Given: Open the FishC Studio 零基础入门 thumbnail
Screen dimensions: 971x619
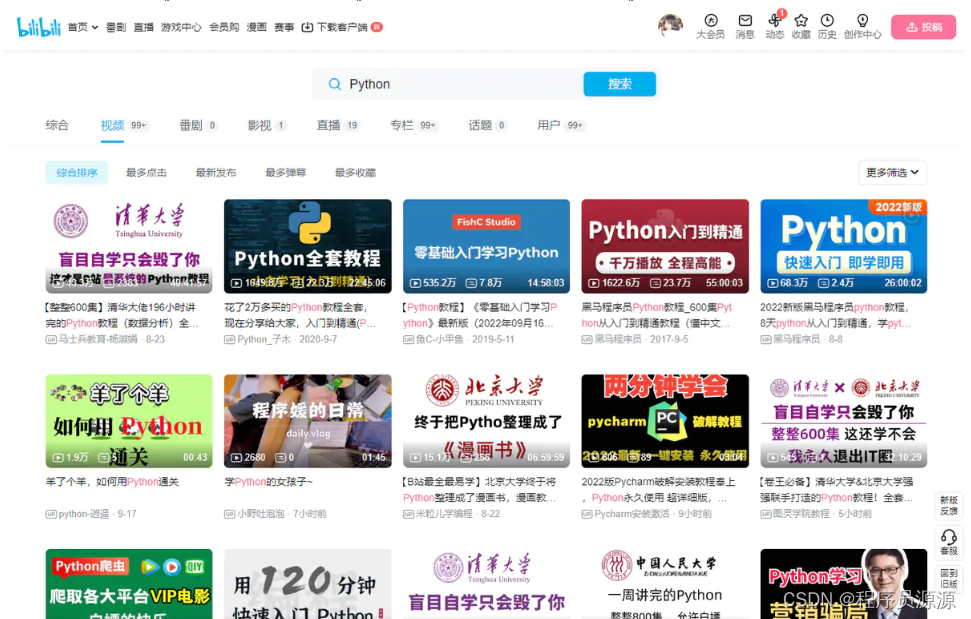Looking at the screenshot, I should [486, 246].
